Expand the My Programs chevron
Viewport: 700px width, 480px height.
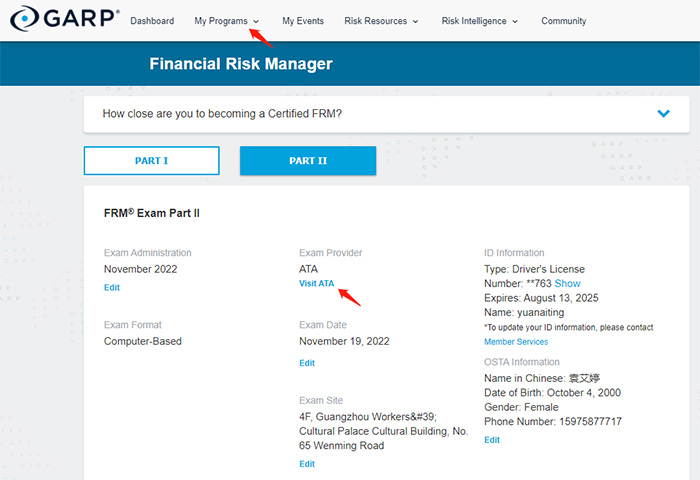coord(256,21)
